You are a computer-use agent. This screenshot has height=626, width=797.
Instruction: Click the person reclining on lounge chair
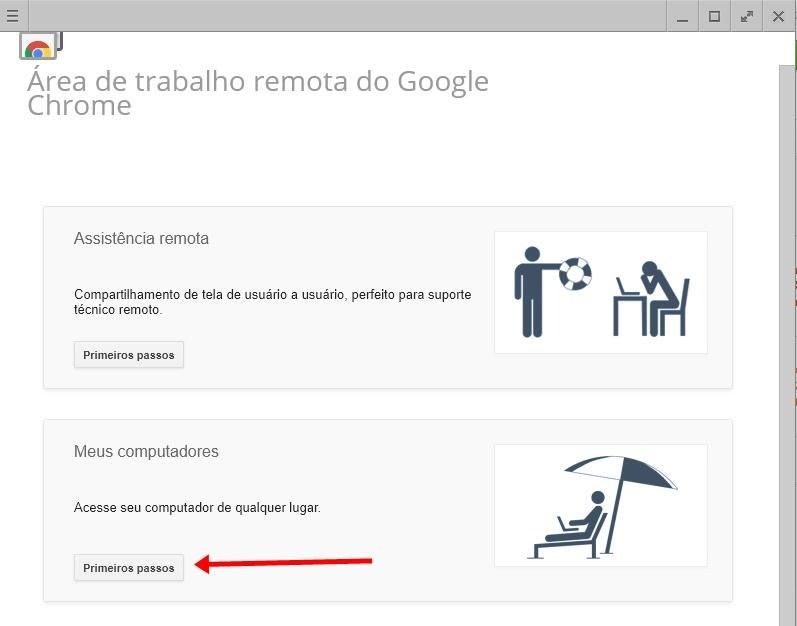click(x=573, y=526)
